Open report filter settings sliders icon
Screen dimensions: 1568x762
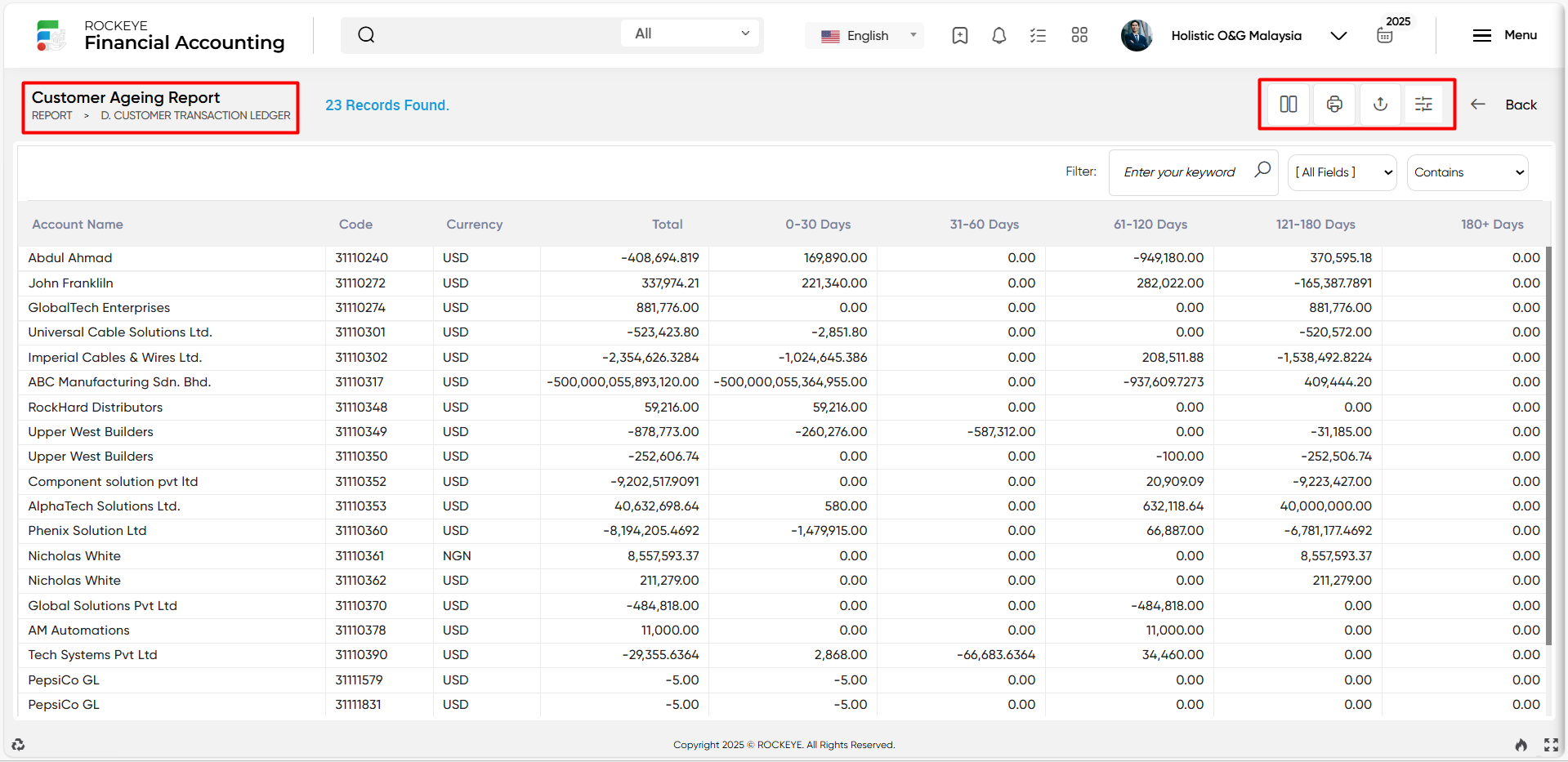coord(1423,104)
